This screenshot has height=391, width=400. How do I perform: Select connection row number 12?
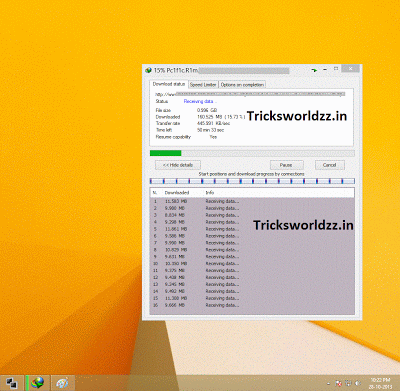click(x=252, y=277)
